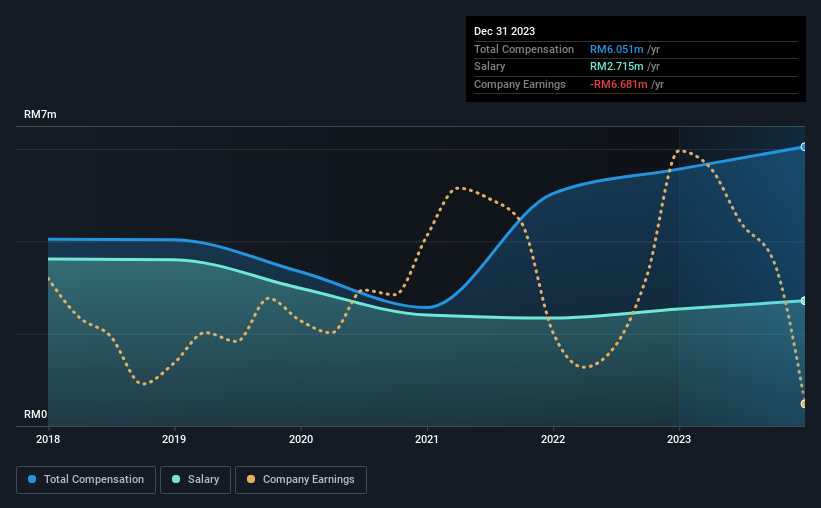Click the RM6.051m total compensation value

[x=616, y=49]
